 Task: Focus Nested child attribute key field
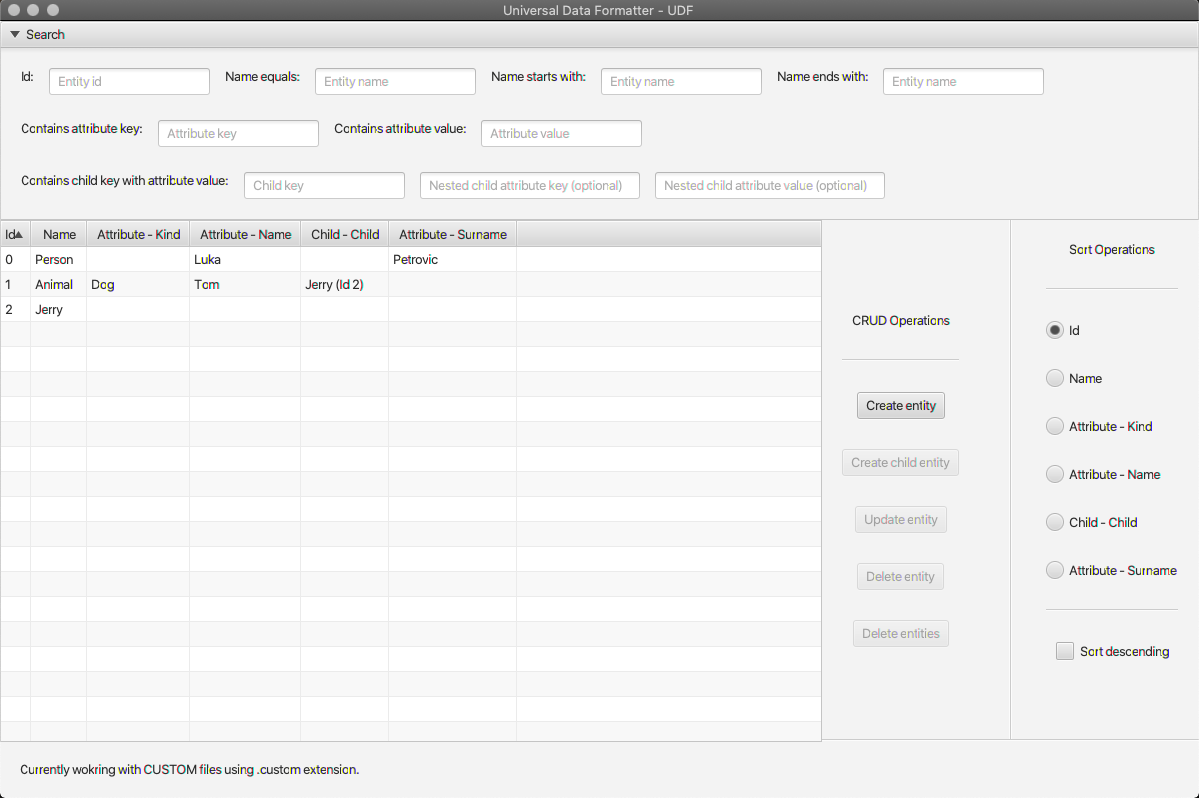pyautogui.click(x=530, y=186)
